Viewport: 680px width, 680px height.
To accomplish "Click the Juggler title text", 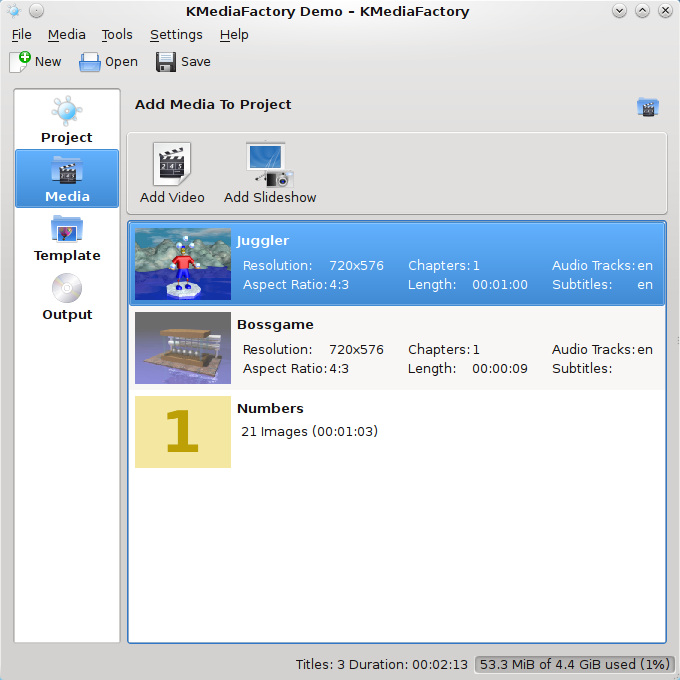I will click(x=263, y=241).
